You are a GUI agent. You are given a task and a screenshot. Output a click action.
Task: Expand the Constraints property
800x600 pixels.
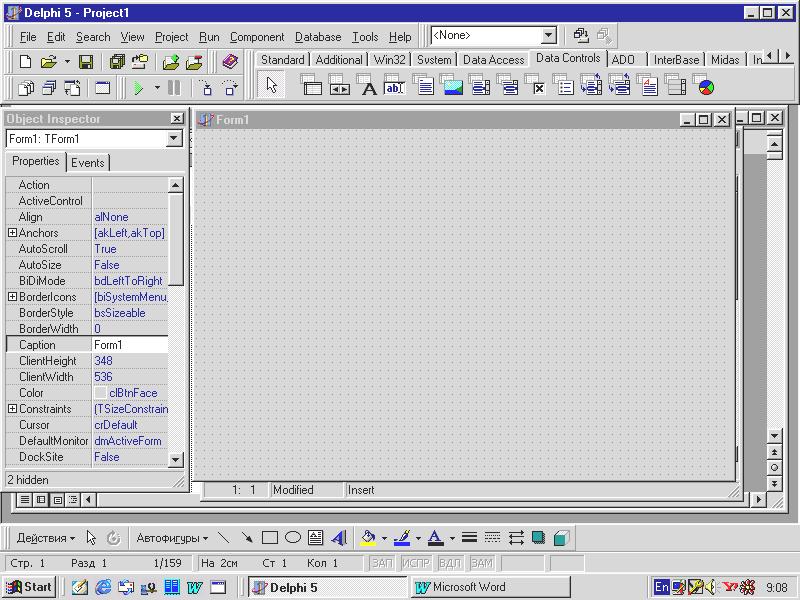pos(12,409)
